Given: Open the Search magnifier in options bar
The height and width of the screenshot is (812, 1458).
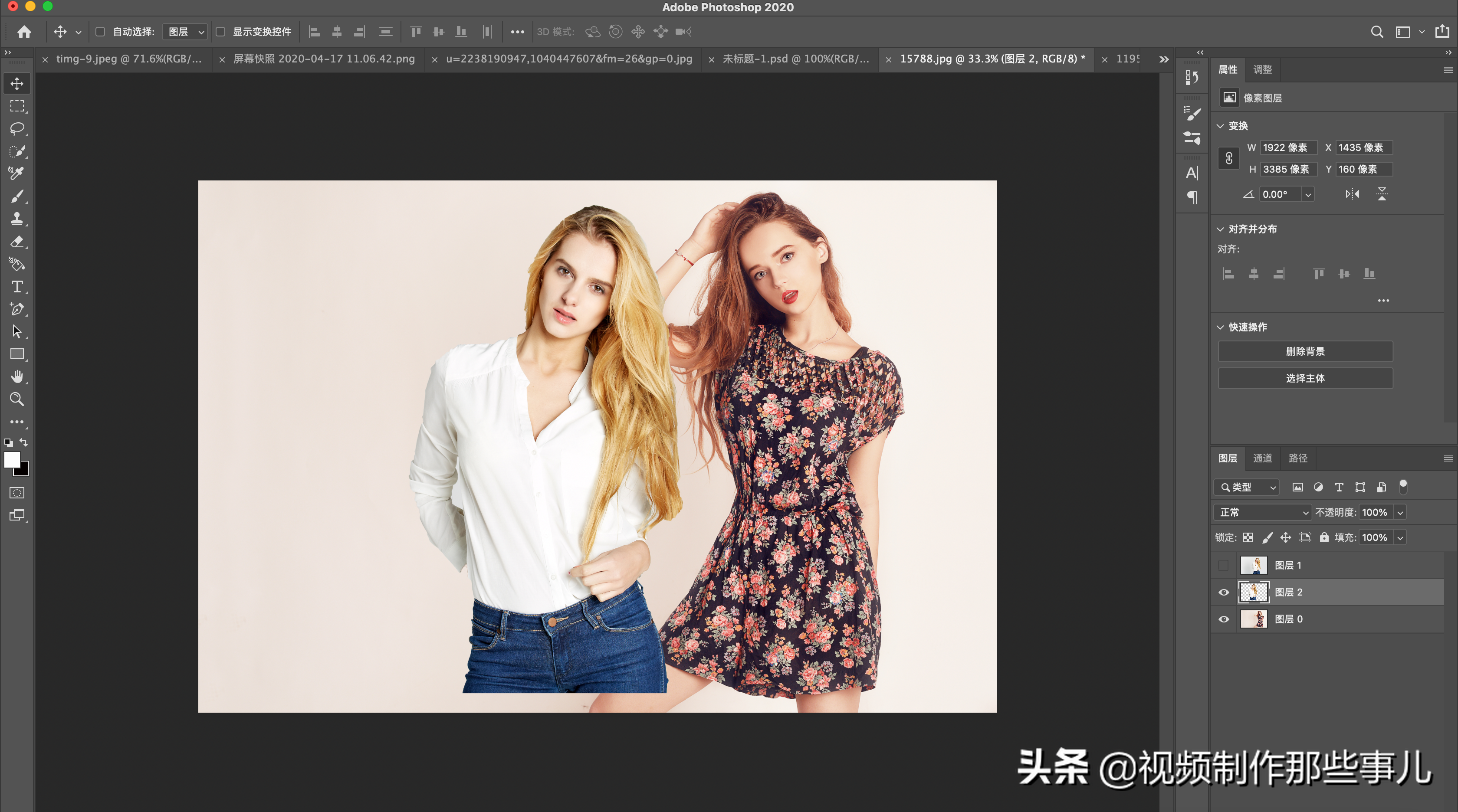Looking at the screenshot, I should [x=1377, y=32].
